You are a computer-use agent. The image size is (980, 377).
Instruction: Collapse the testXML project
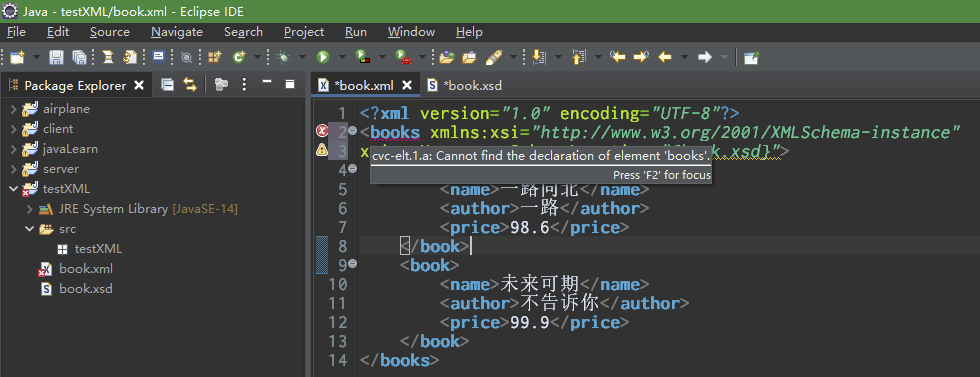(13, 189)
